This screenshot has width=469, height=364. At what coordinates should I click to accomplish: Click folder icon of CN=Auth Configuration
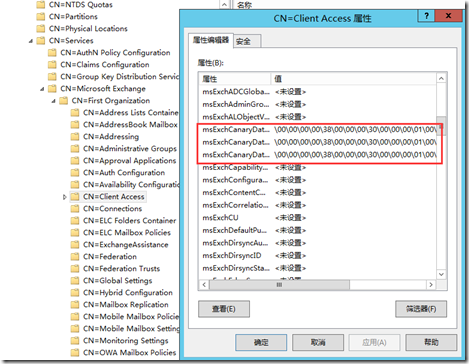(75, 173)
